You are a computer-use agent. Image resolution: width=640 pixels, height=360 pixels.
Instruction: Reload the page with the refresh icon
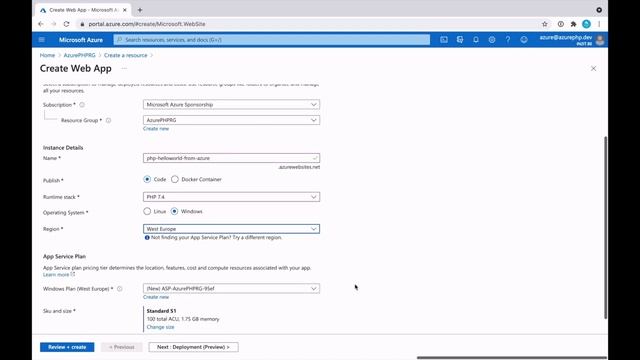pos(67,24)
